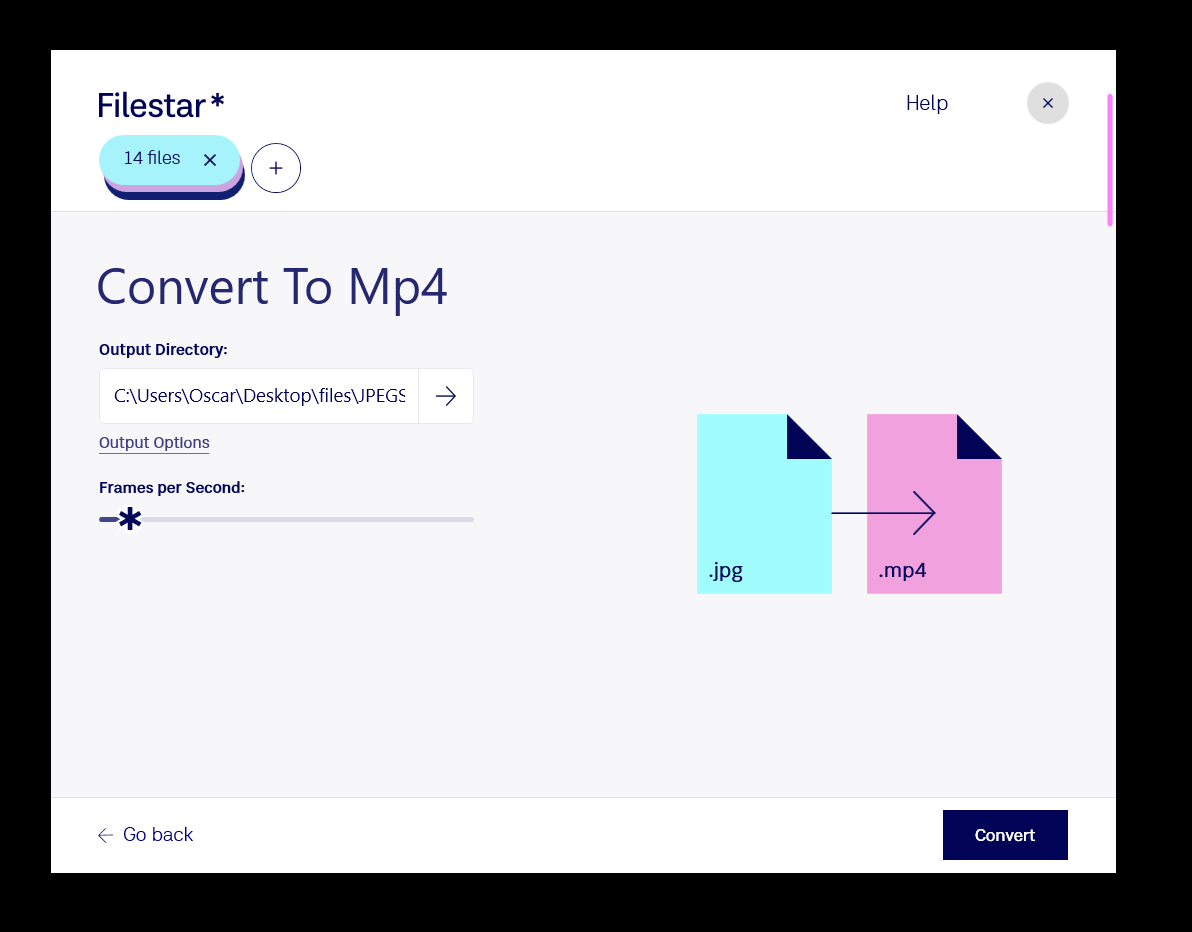Click the .mp4 target file illustration

(x=934, y=504)
